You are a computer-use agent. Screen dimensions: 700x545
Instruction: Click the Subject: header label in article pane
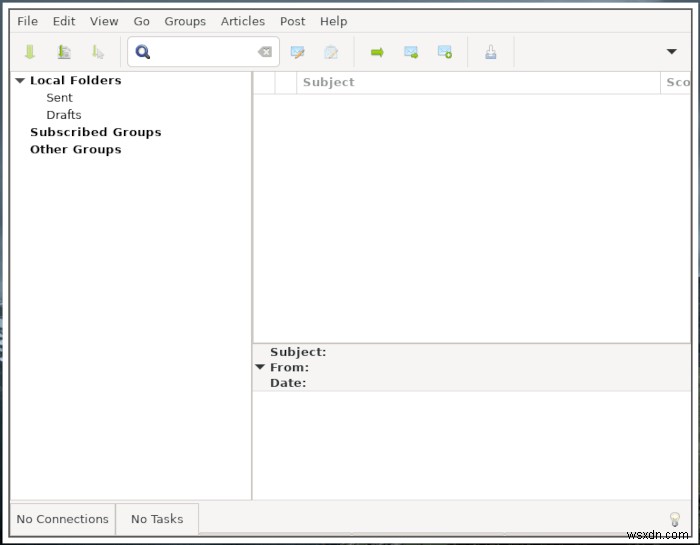pos(298,352)
